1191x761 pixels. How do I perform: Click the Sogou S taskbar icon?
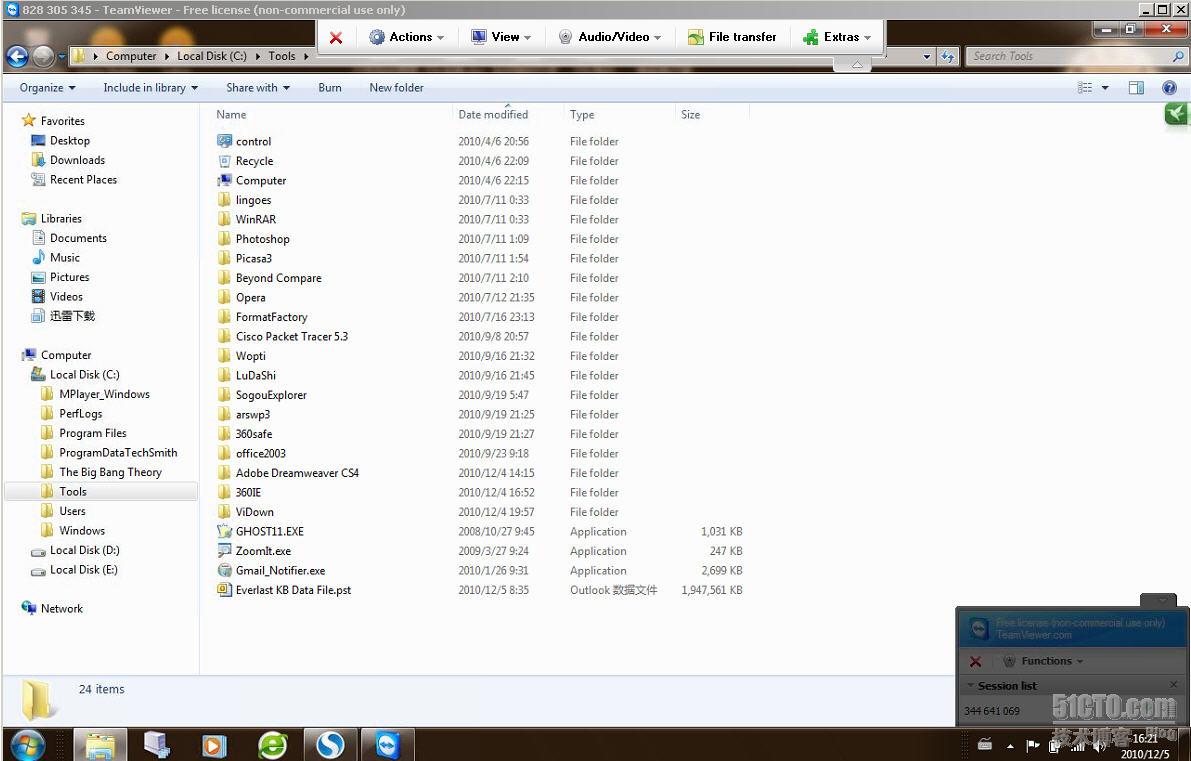click(330, 745)
